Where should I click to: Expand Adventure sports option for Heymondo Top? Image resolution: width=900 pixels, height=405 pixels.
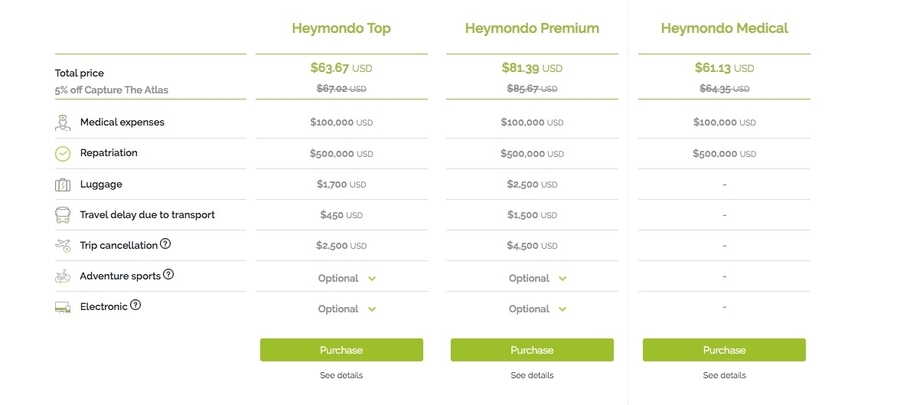pyautogui.click(x=346, y=279)
